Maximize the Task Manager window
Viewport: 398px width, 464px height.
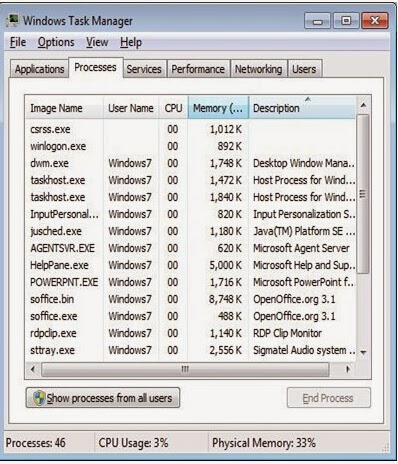346,21
